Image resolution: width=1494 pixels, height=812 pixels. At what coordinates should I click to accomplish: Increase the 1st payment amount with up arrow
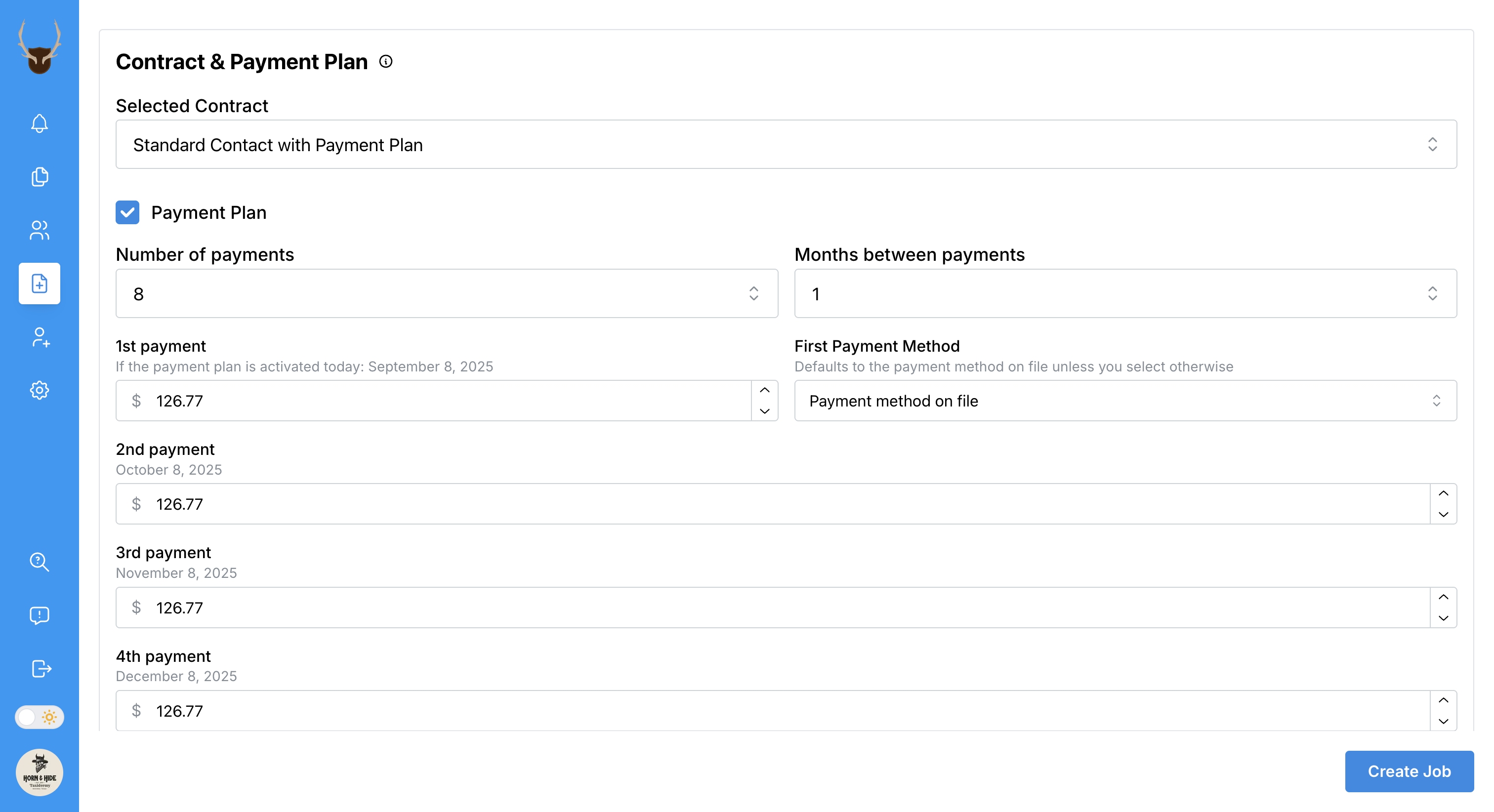[x=764, y=390]
